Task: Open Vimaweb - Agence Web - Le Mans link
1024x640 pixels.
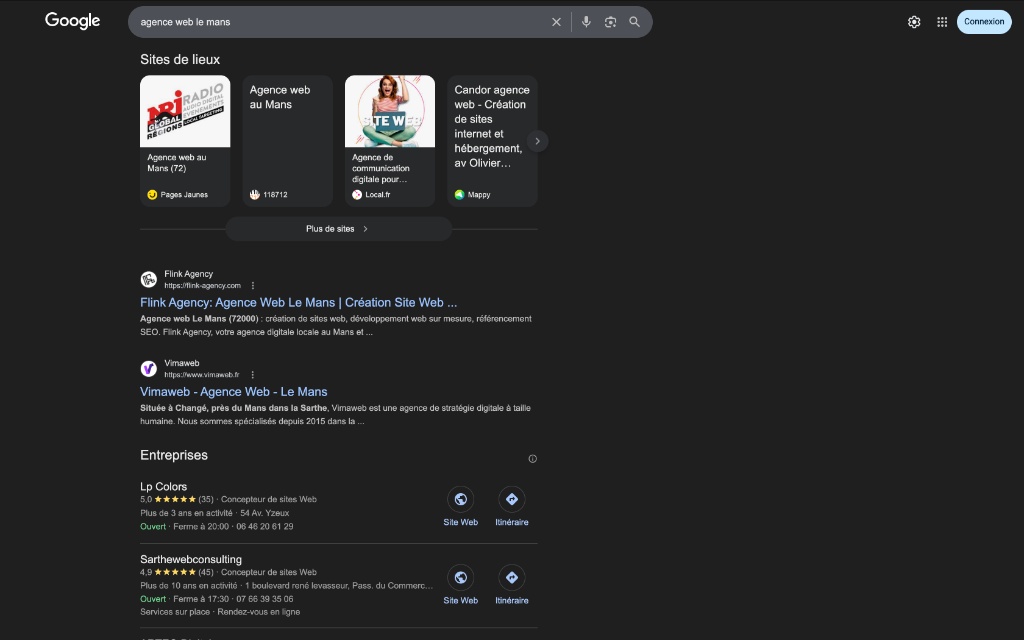Action: click(233, 392)
